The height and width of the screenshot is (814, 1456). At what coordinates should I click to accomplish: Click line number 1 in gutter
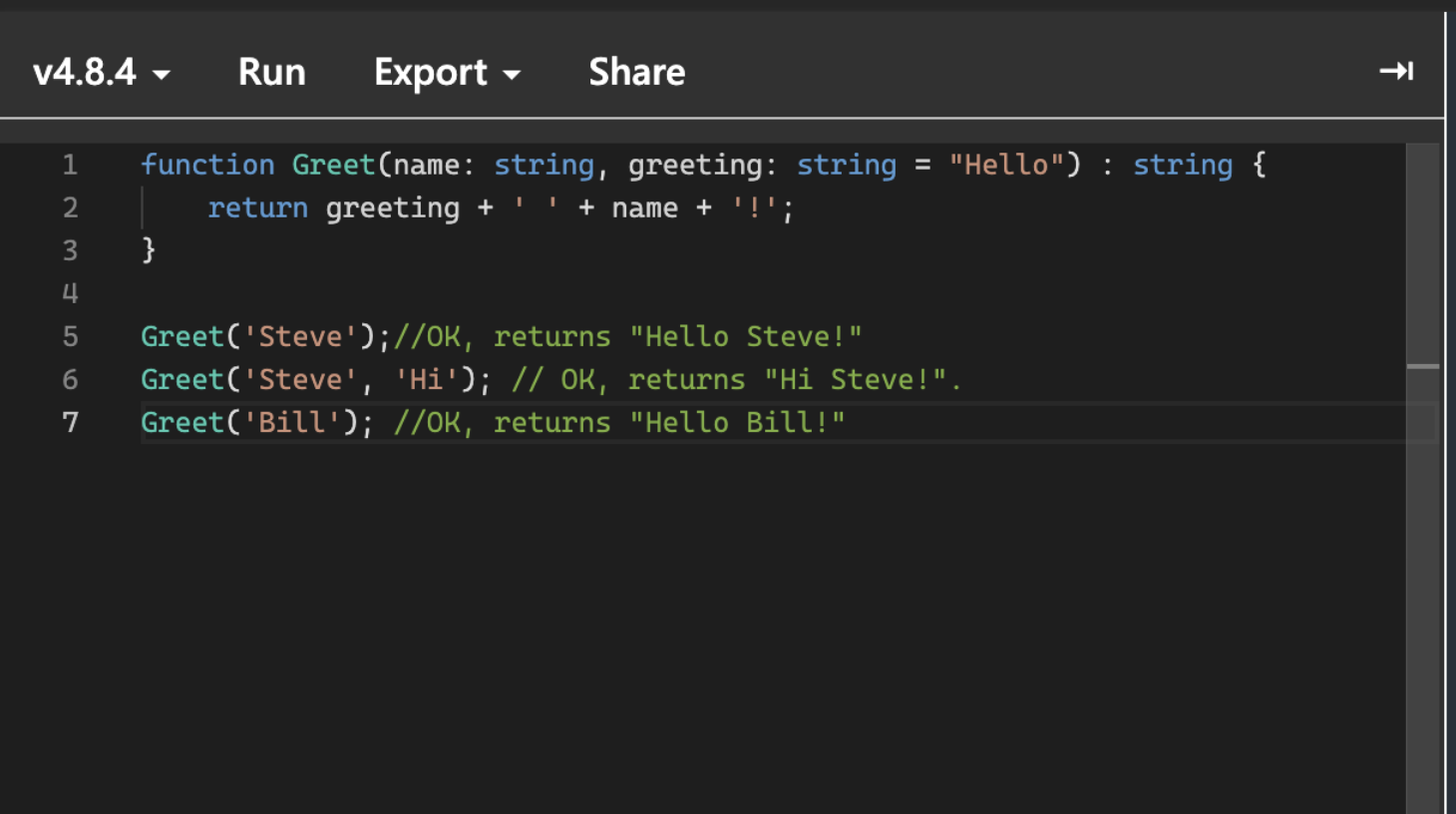tap(70, 165)
